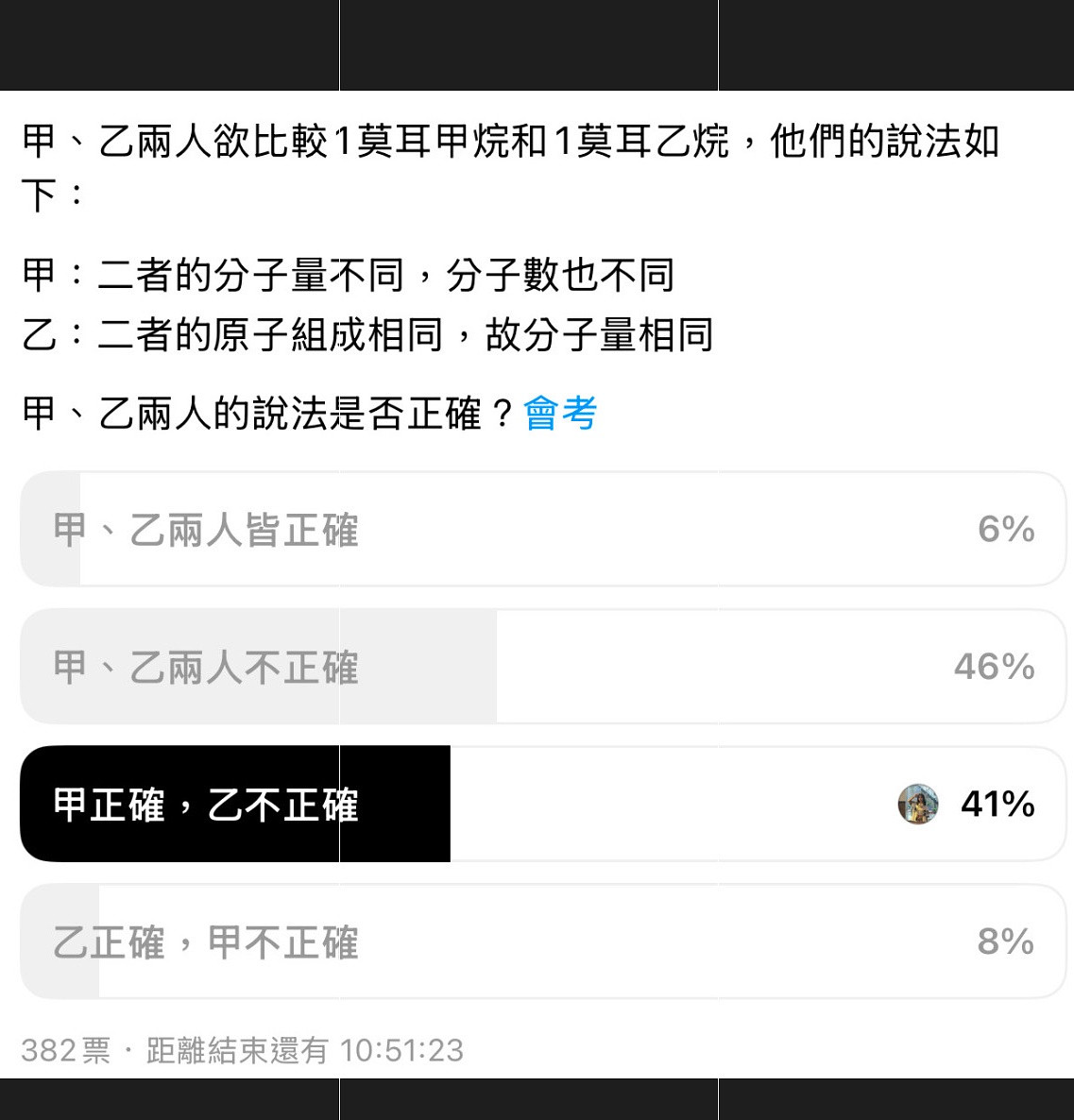Click the dark bar below the vote count
The height and width of the screenshot is (1120, 1074).
(537, 1099)
